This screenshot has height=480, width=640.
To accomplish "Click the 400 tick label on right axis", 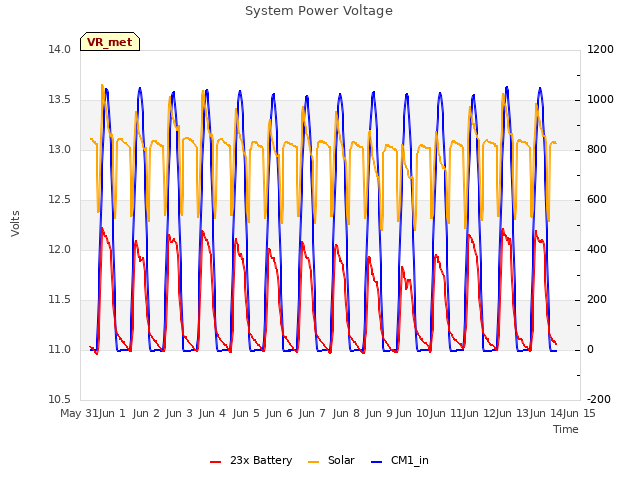I will tap(597, 249).
